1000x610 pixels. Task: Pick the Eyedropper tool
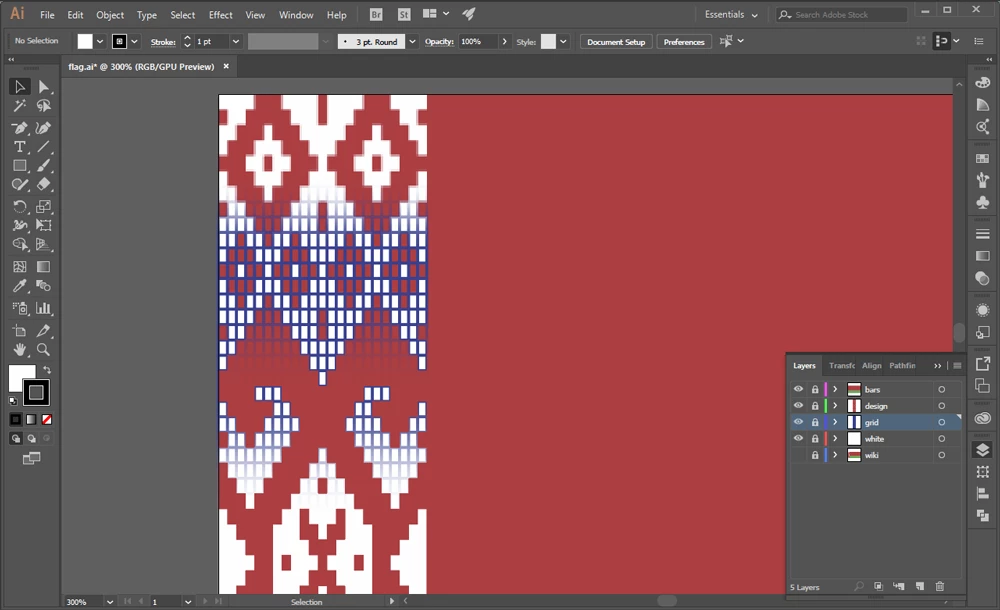[19, 286]
